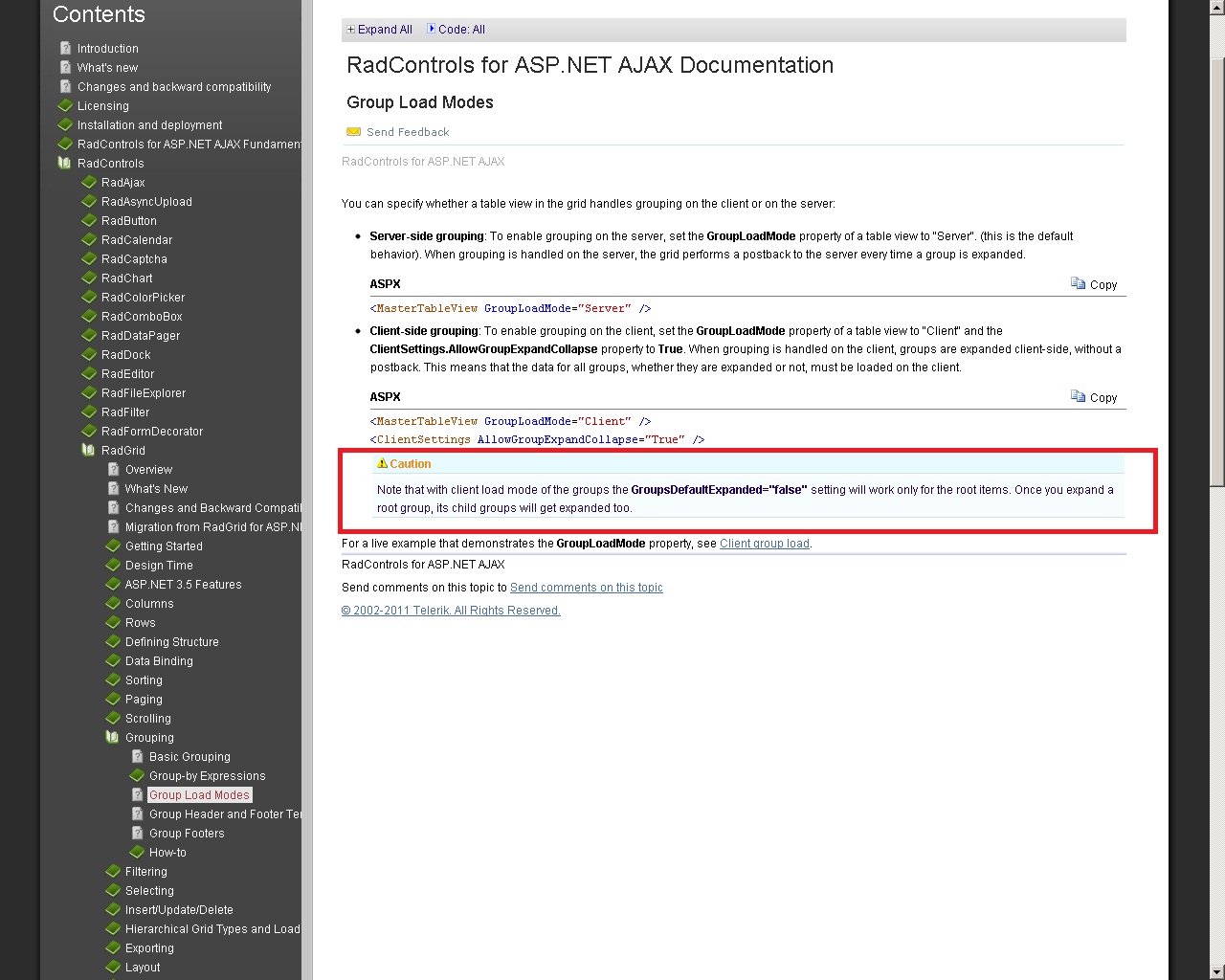Expand Installation and deployment node
The width and height of the screenshot is (1225, 980).
pos(65,124)
